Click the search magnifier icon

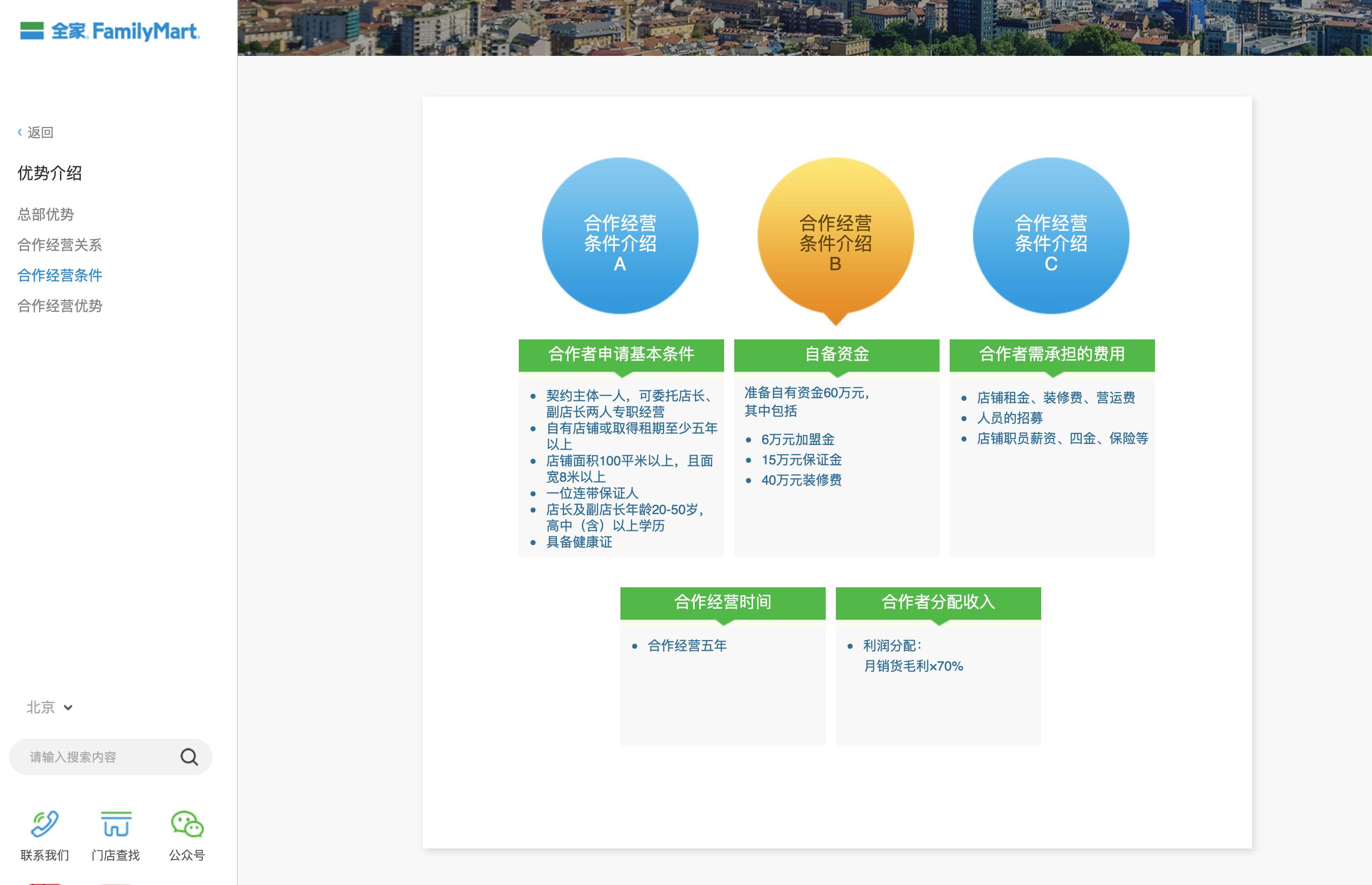coord(189,757)
